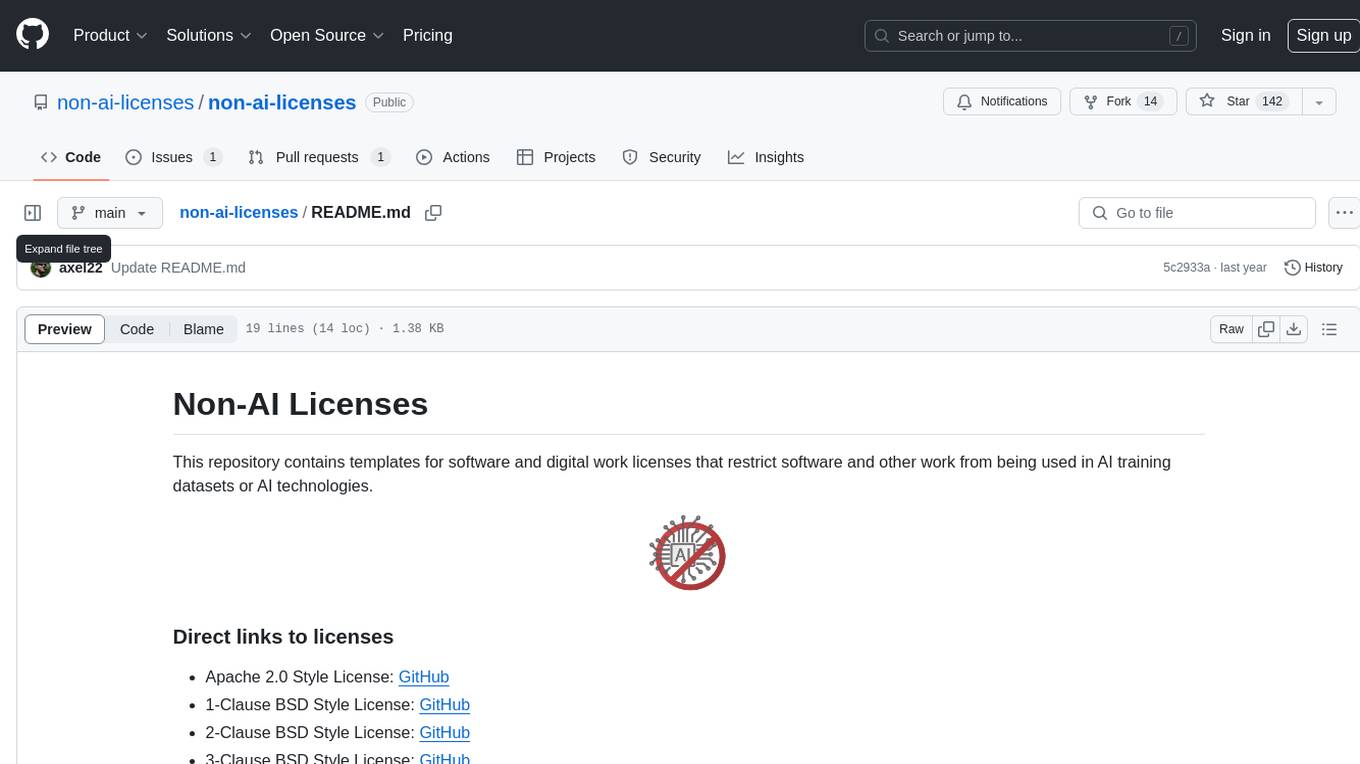The width and height of the screenshot is (1360, 764).
Task: Focus the Go to file field
Action: click(1197, 213)
